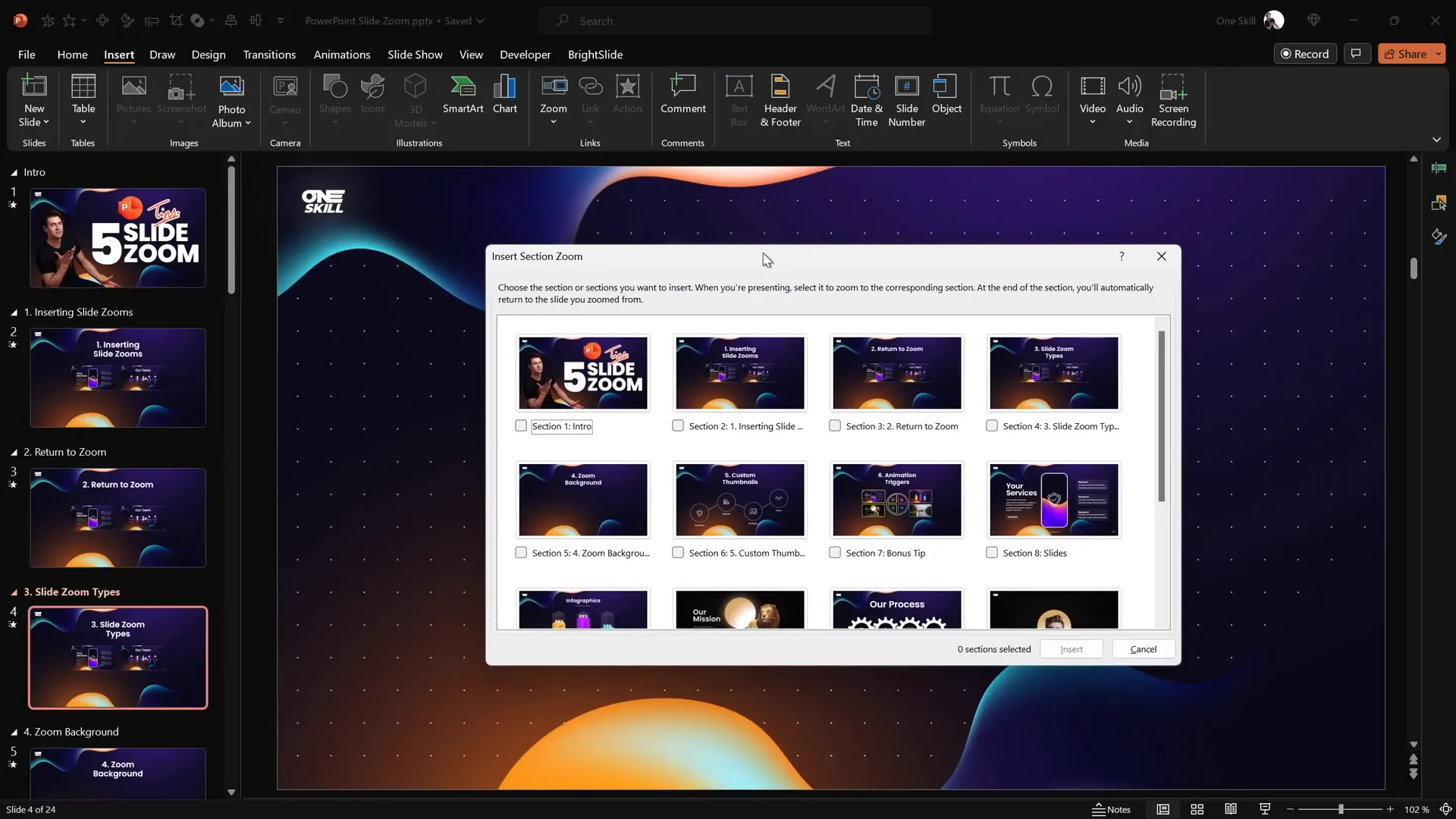Screen dimensions: 1456x819
Task: Start Slide Show from status bar
Action: tap(1265, 809)
